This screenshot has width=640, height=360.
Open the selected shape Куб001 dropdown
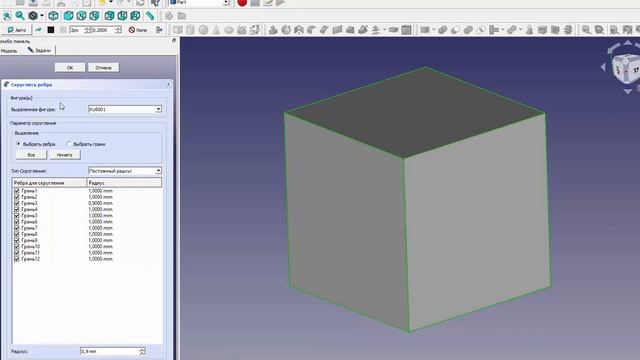[x=125, y=109]
